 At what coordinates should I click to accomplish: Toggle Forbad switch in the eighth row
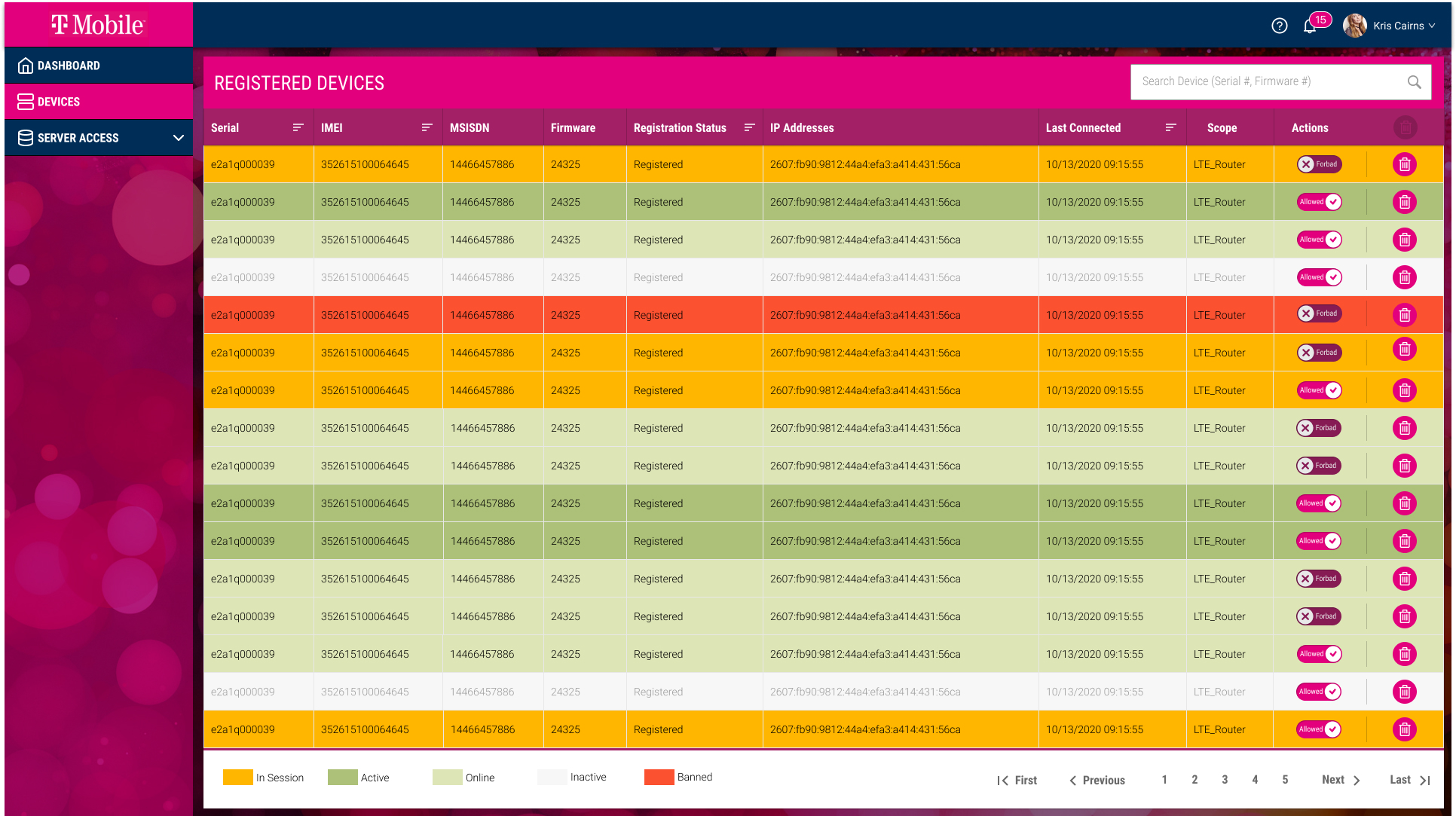1318,428
